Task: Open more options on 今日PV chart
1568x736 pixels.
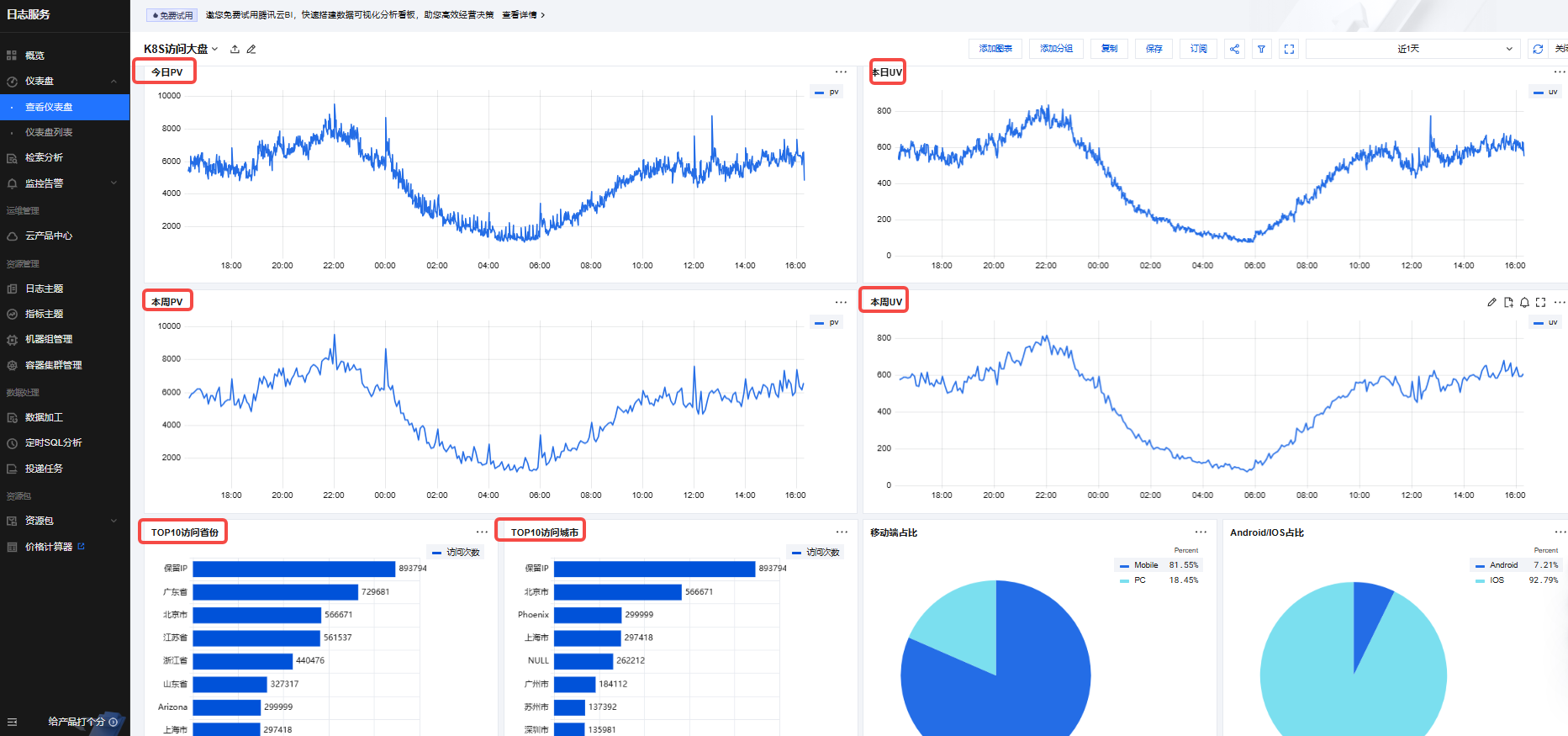Action: point(841,71)
